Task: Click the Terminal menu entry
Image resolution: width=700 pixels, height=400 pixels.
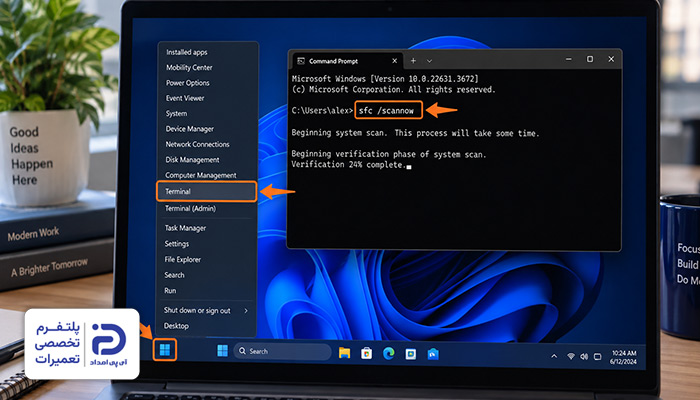Action: (x=206, y=192)
